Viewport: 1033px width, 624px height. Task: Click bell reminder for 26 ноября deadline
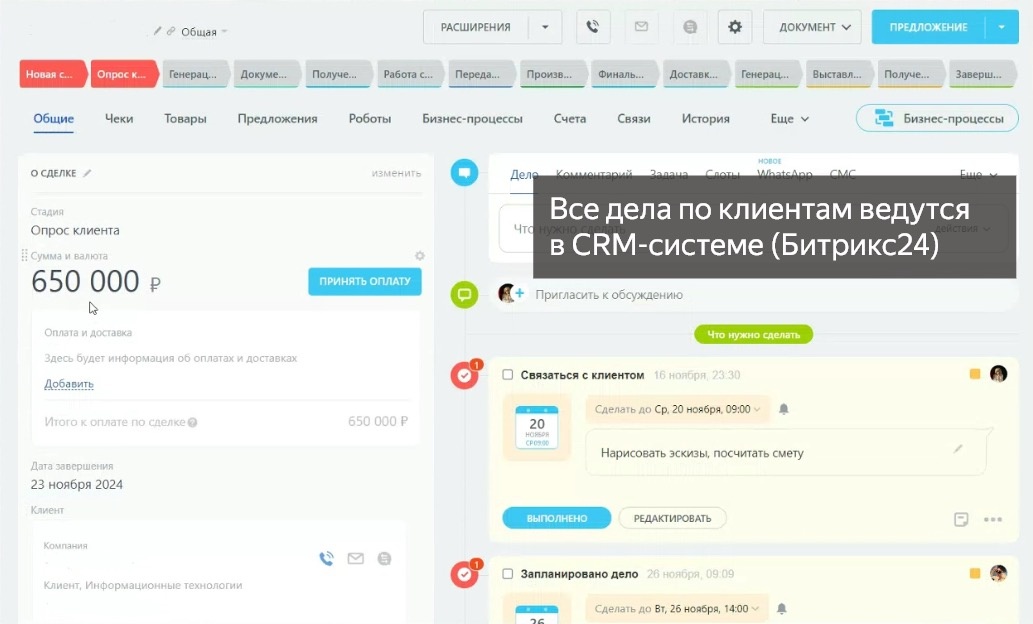(x=781, y=609)
